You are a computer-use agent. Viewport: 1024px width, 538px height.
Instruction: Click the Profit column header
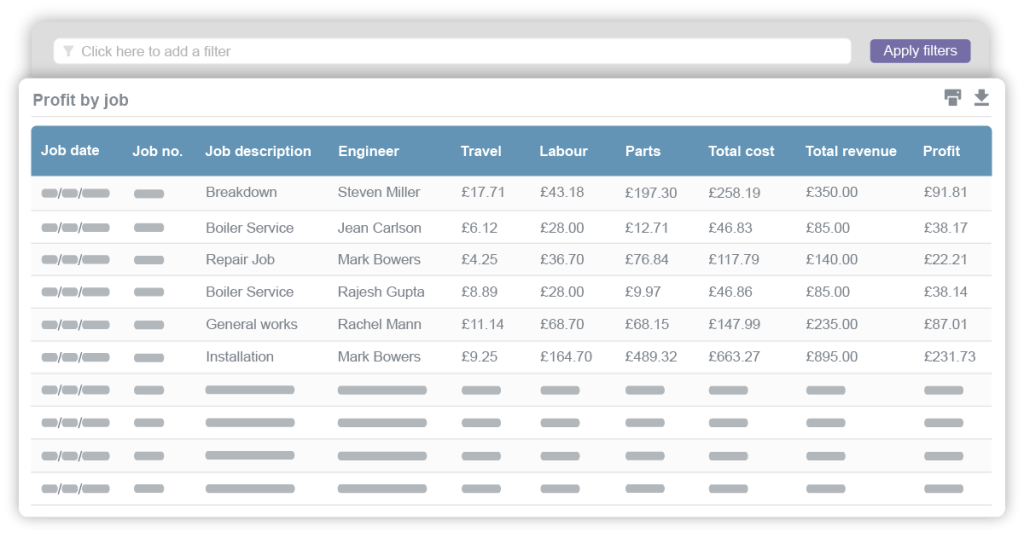(941, 151)
